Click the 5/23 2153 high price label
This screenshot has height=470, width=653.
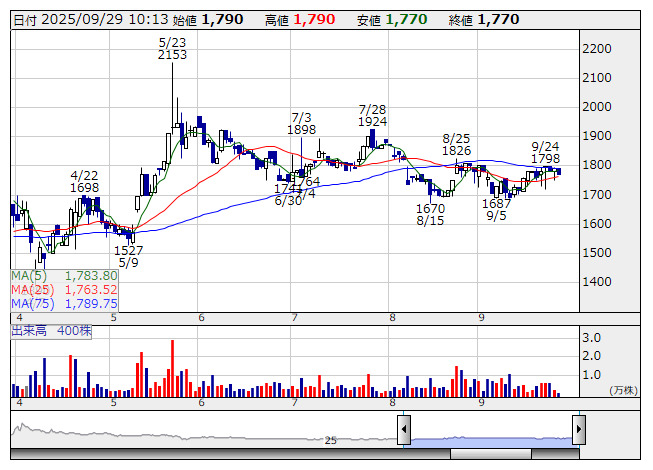[172, 48]
